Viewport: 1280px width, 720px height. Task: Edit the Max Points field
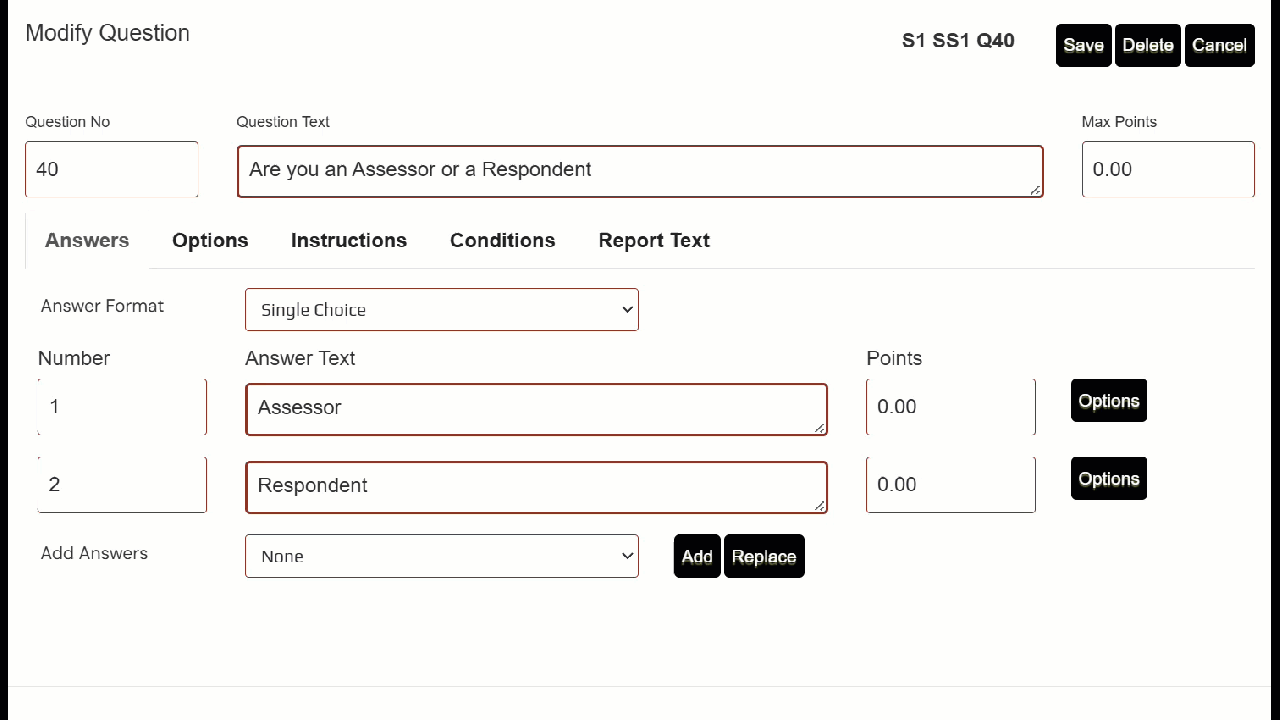click(1167, 169)
